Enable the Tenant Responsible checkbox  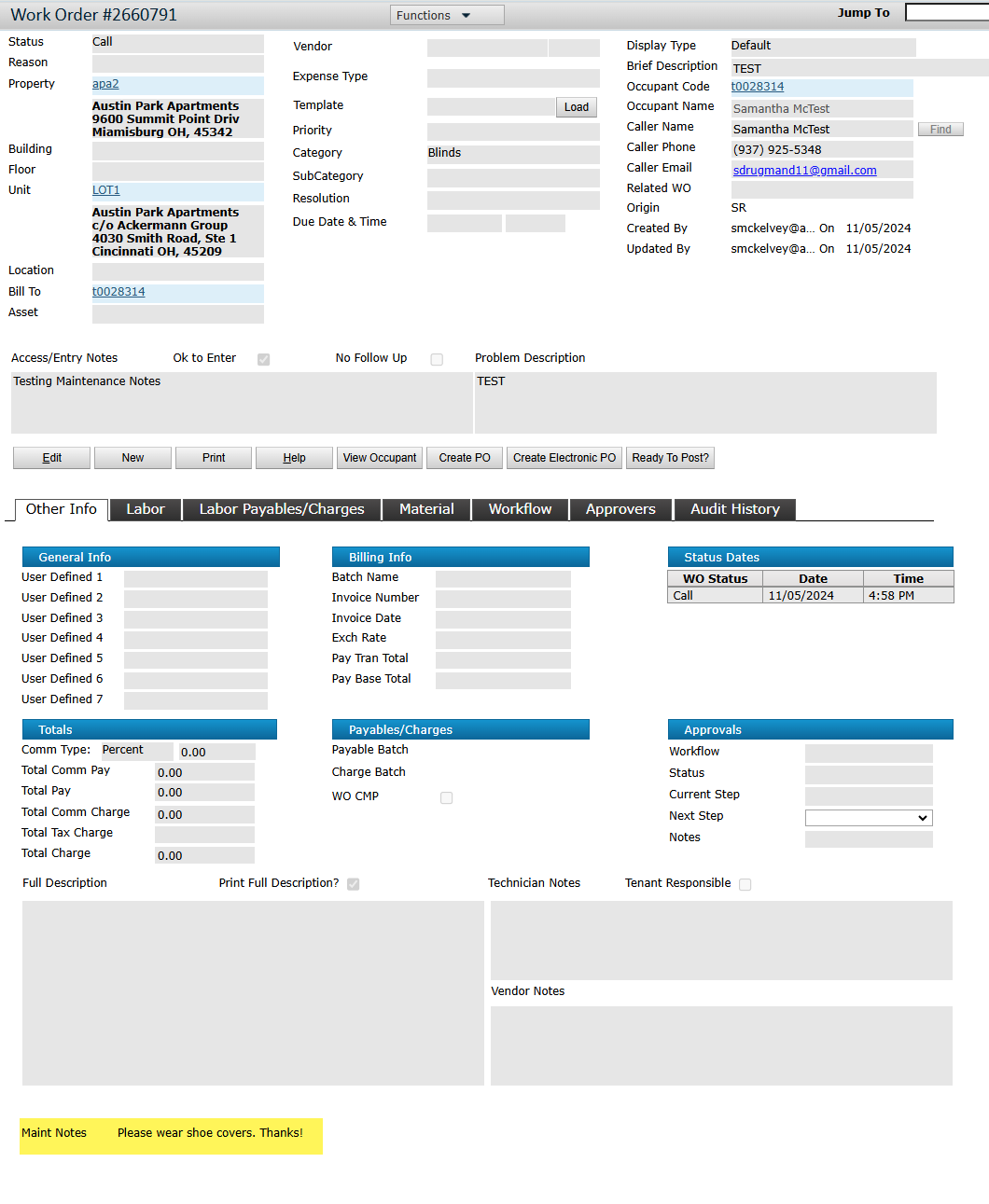(x=745, y=884)
